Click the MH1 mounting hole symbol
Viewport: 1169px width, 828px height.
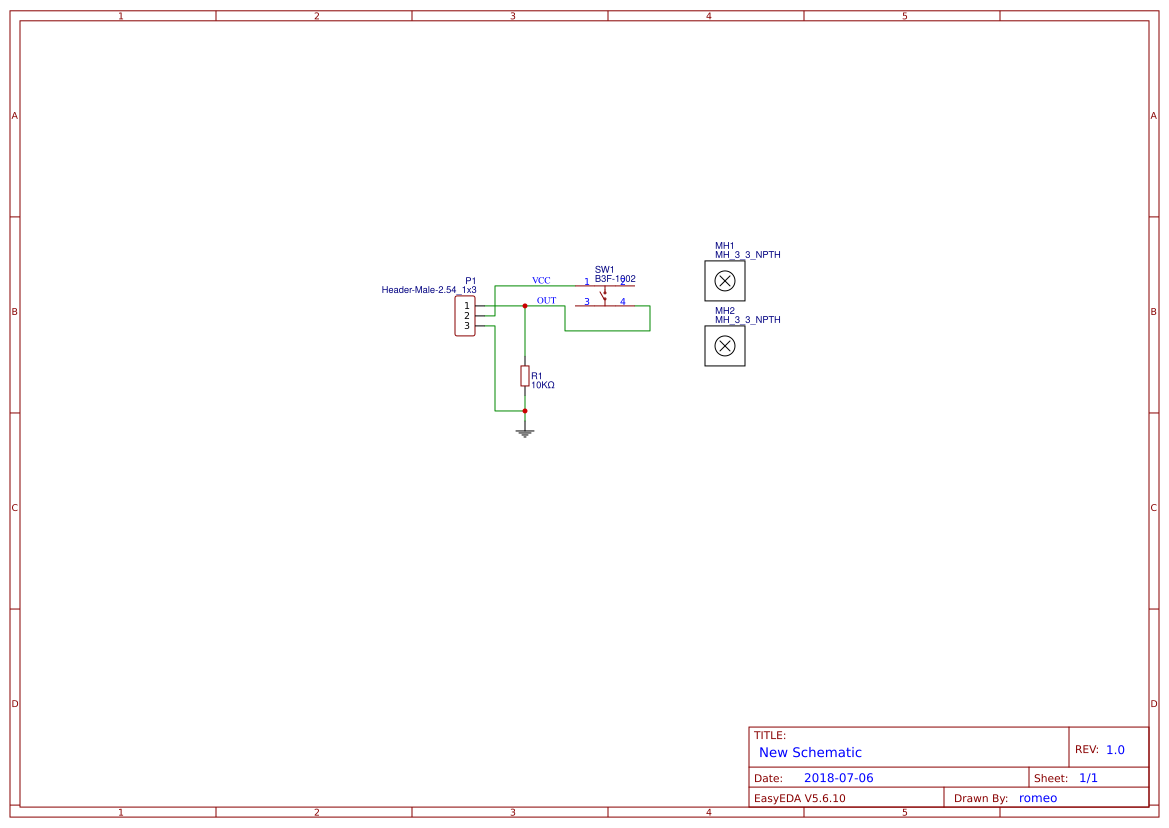(x=724, y=281)
